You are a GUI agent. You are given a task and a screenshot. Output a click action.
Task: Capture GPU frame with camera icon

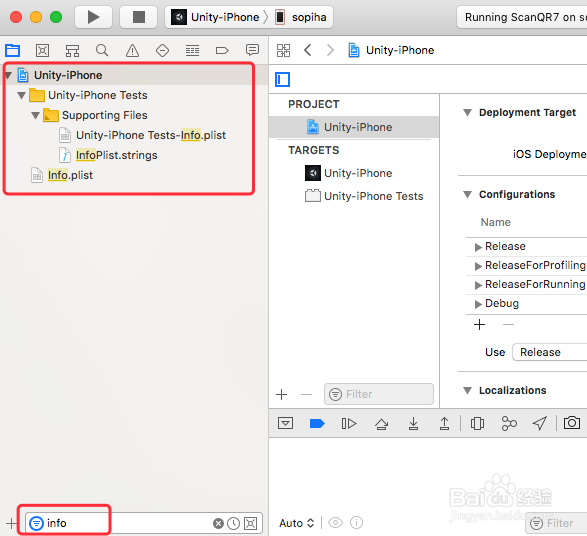[572, 423]
